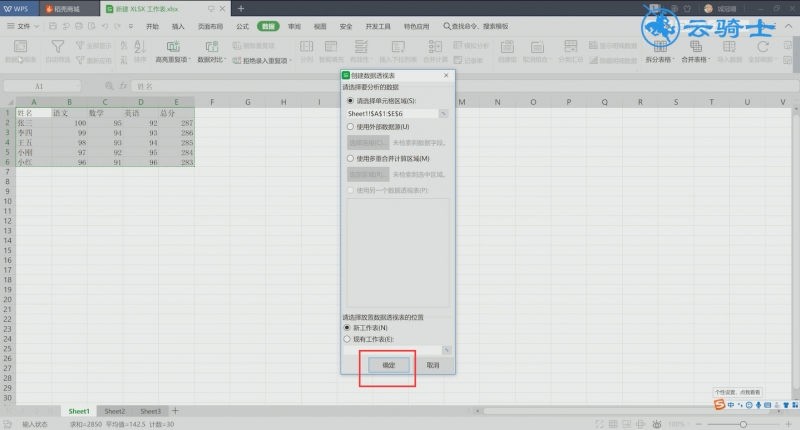
Task: Switch to the 安全 ribbon tab
Action: pyautogui.click(x=346, y=27)
